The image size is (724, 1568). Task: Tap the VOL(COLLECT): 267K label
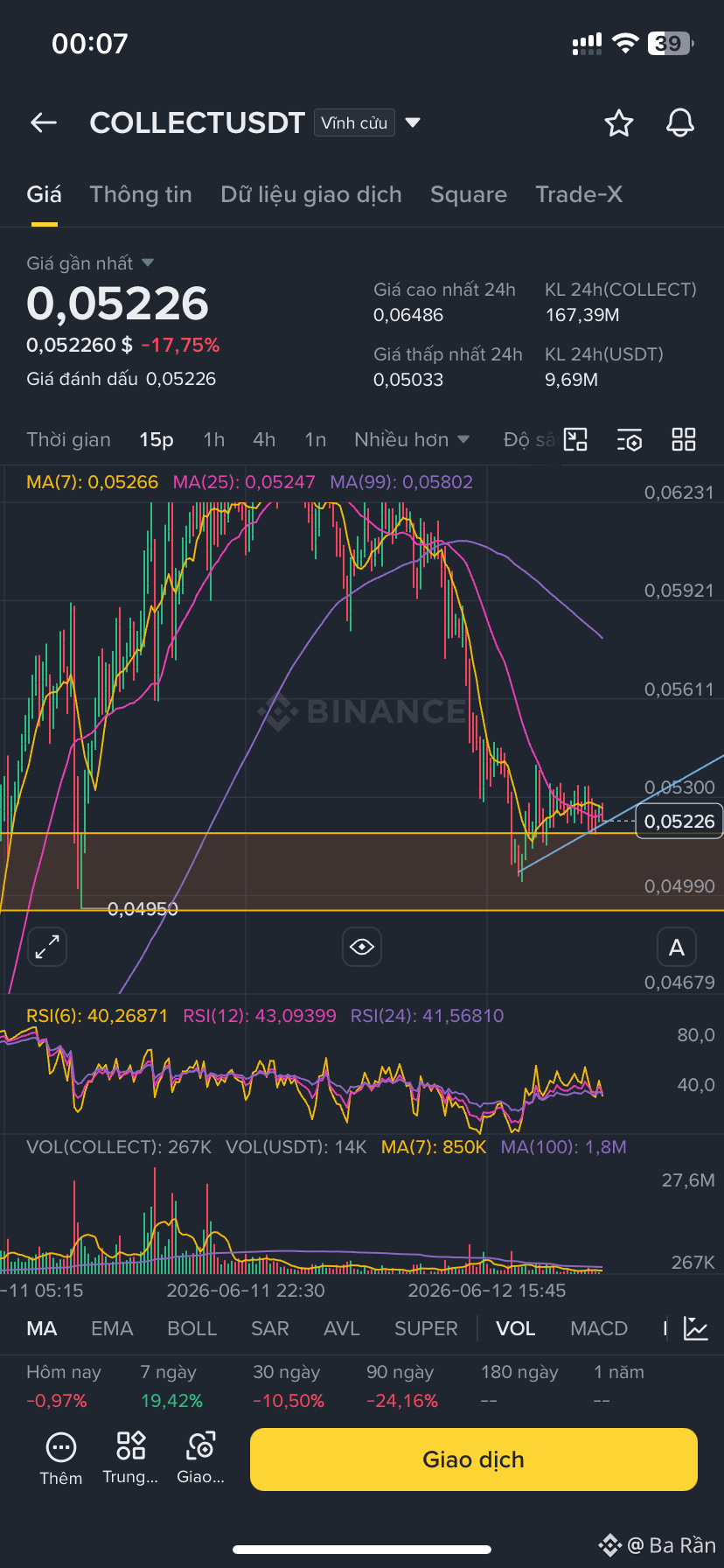pos(119,1147)
